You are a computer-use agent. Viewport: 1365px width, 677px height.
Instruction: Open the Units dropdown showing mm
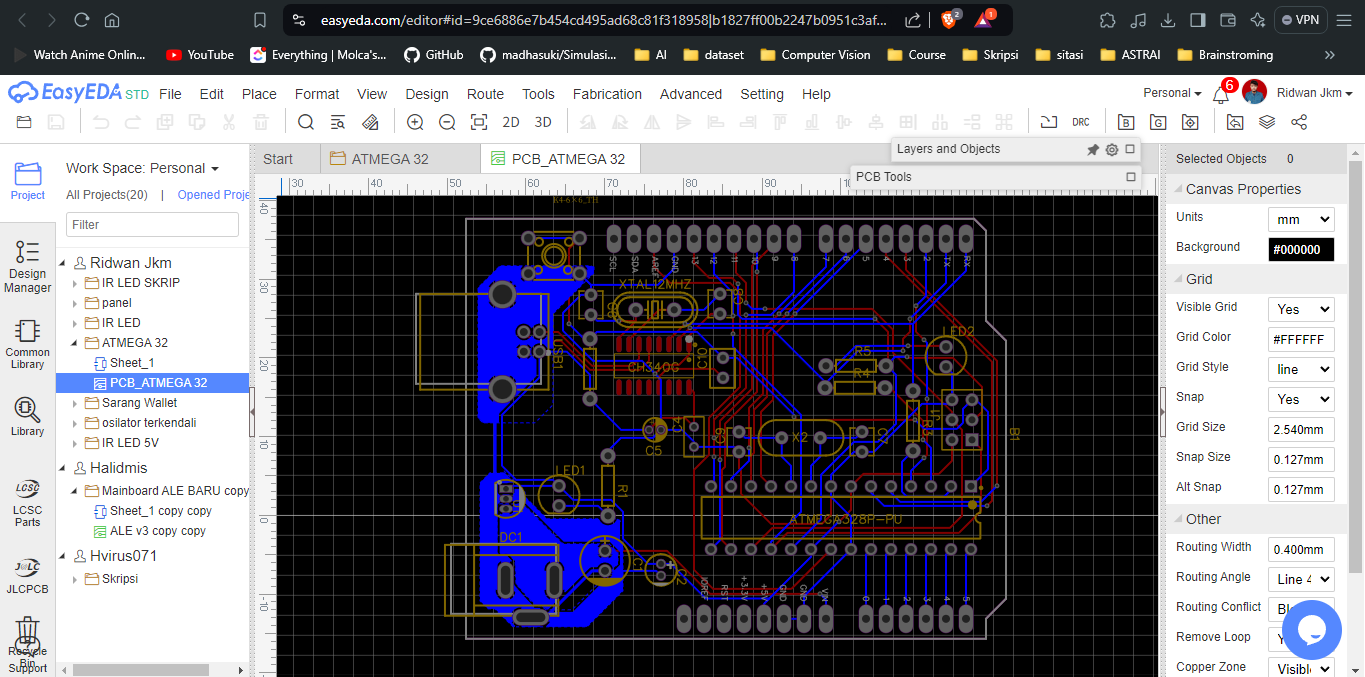[1300, 219]
